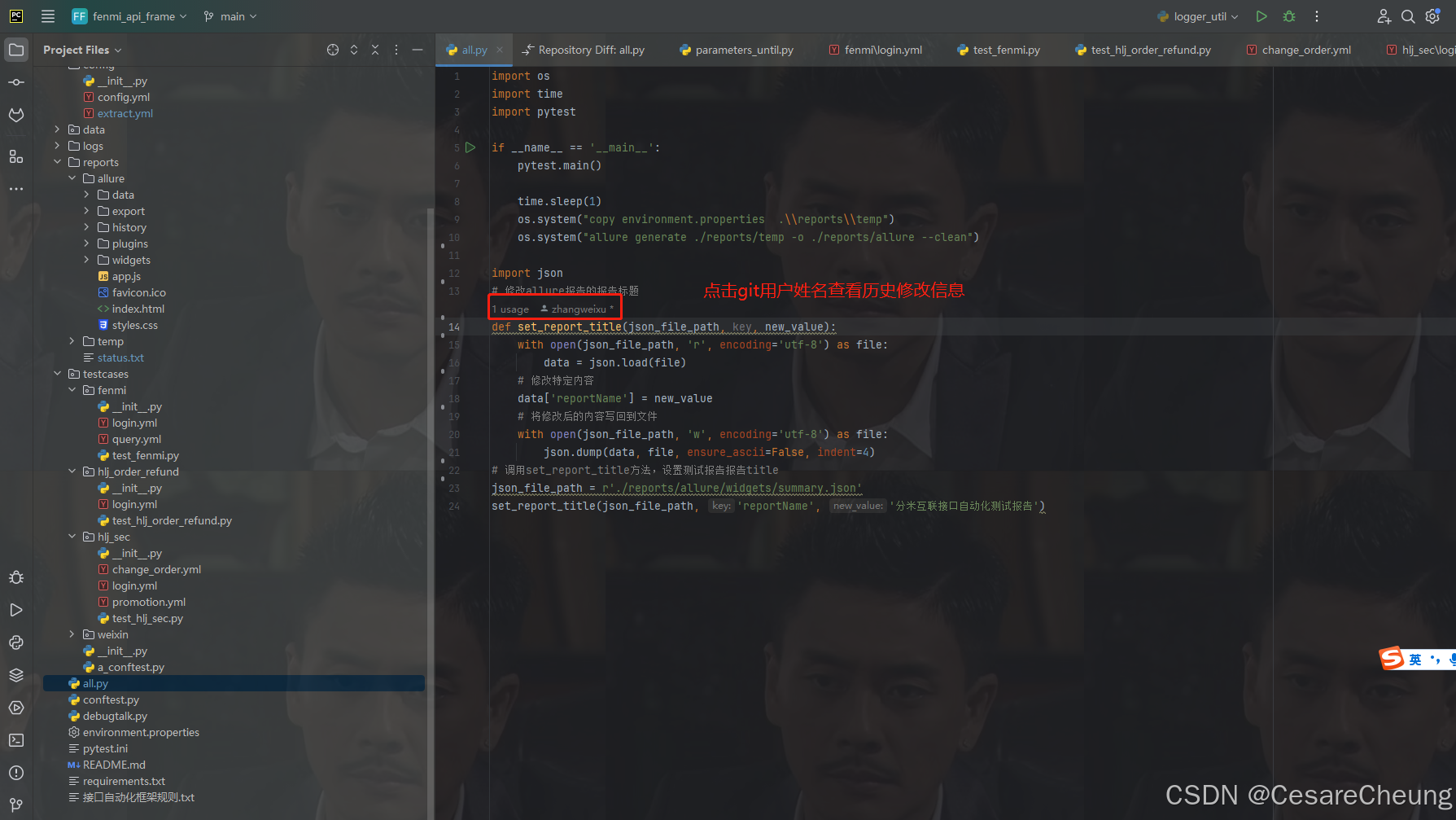Open README.md in project tree
Image resolution: width=1456 pixels, height=820 pixels.
point(114,765)
